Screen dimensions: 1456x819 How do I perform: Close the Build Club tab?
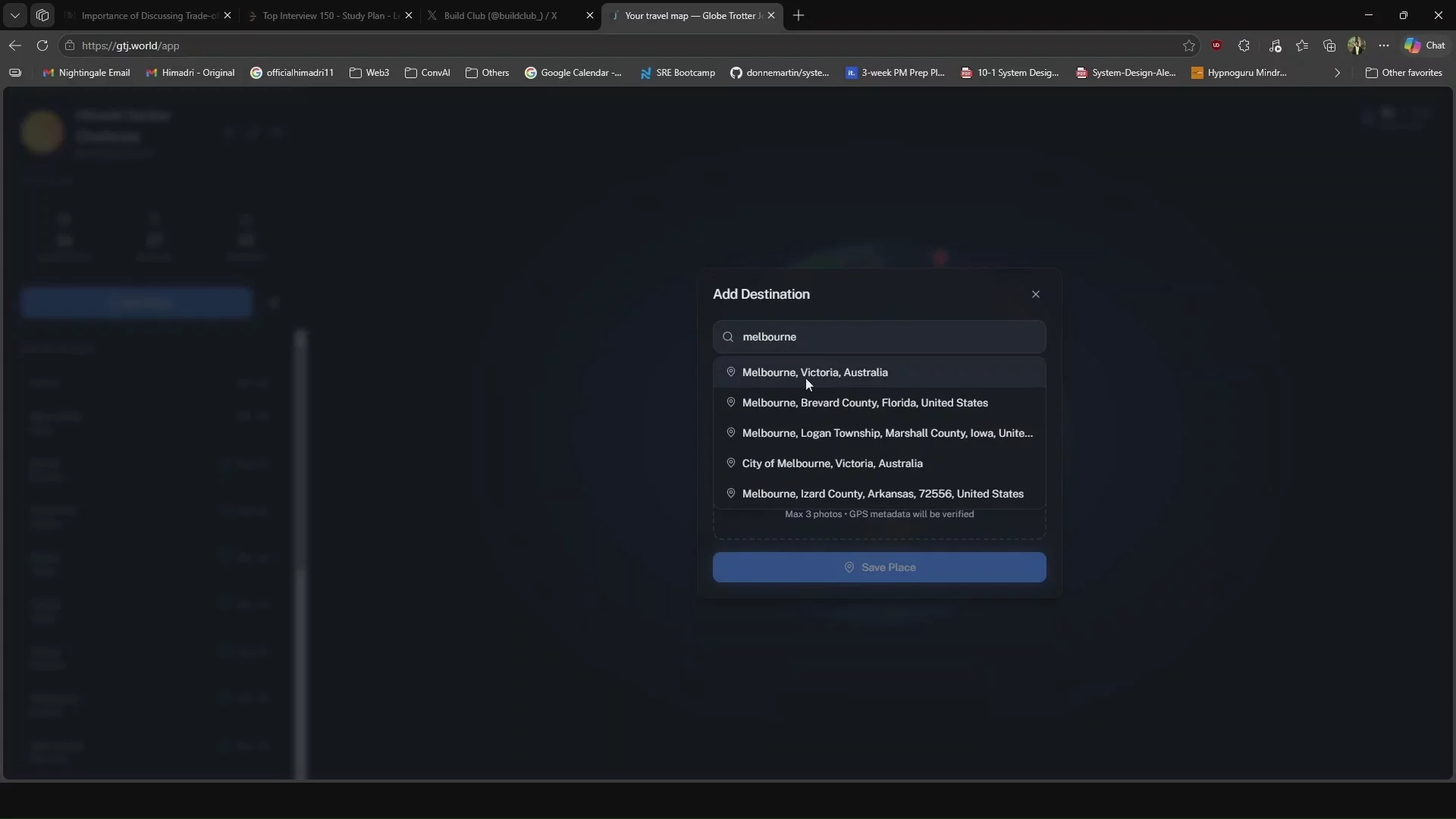pos(590,15)
